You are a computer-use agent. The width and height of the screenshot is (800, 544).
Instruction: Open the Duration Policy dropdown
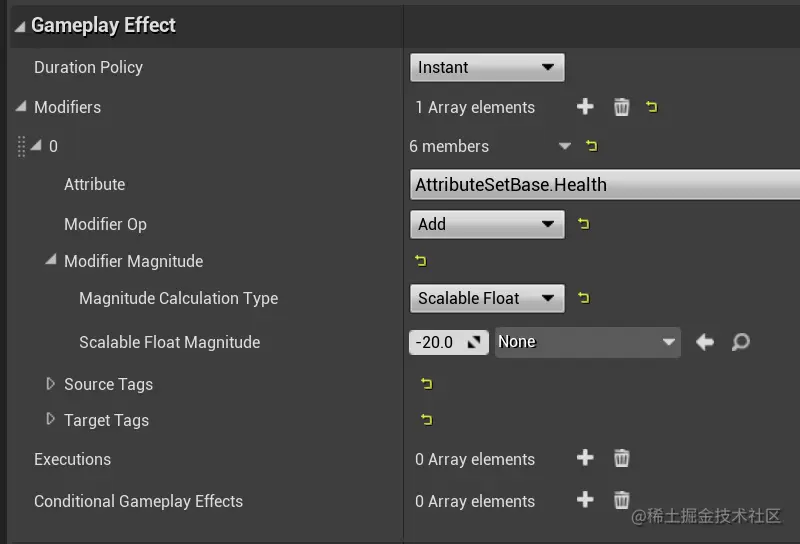487,68
